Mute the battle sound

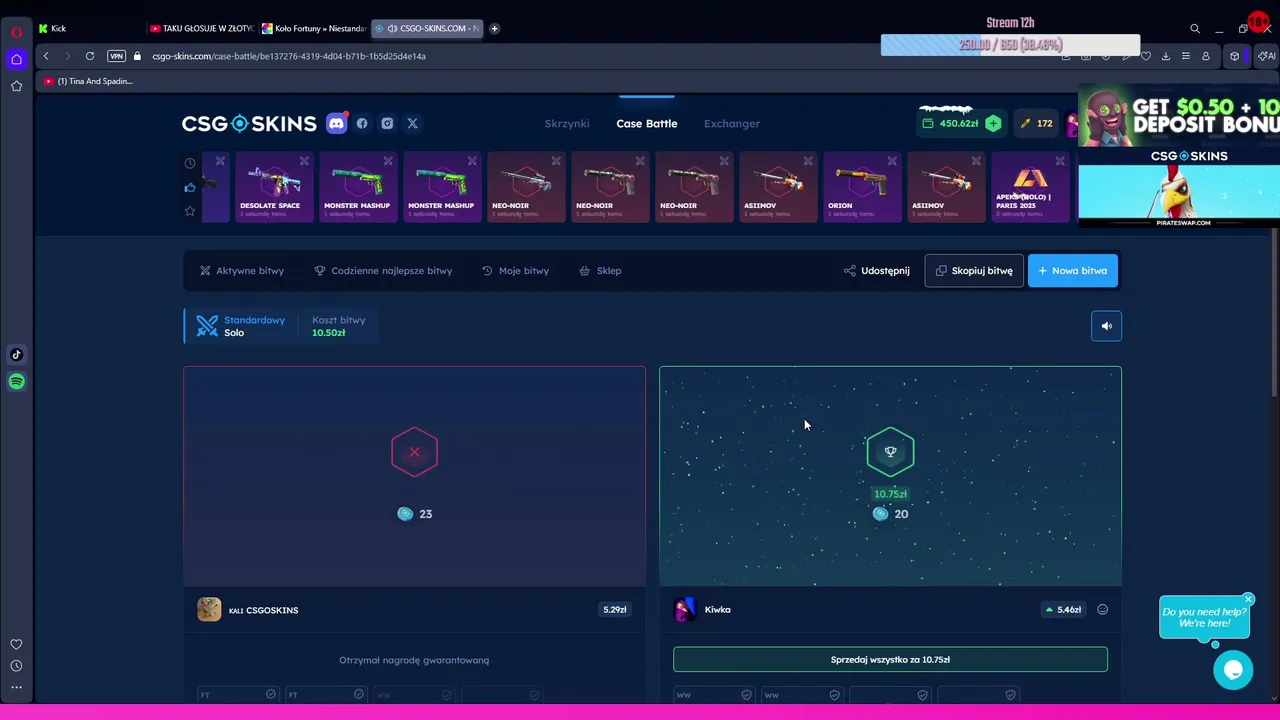[1106, 326]
